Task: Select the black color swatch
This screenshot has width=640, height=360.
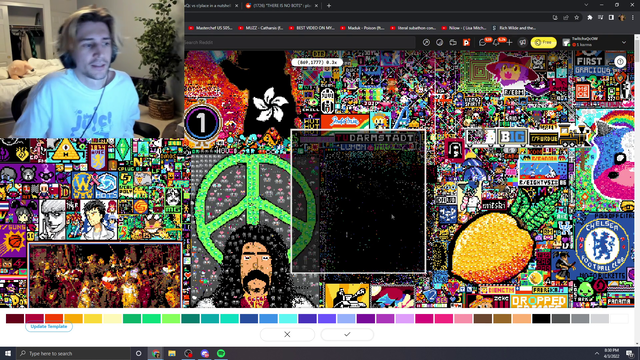Action: click(x=541, y=318)
